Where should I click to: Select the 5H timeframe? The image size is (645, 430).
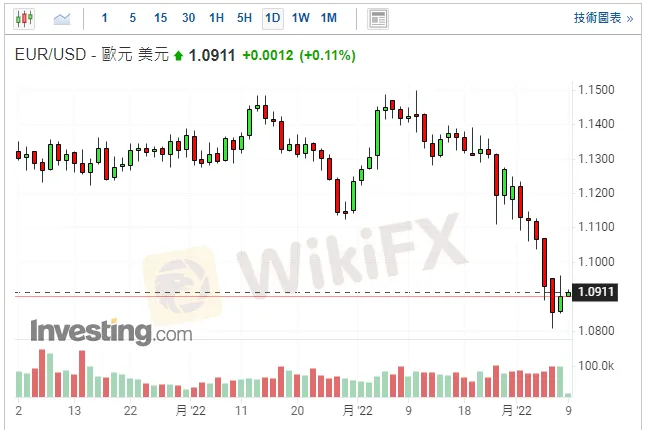(x=244, y=18)
